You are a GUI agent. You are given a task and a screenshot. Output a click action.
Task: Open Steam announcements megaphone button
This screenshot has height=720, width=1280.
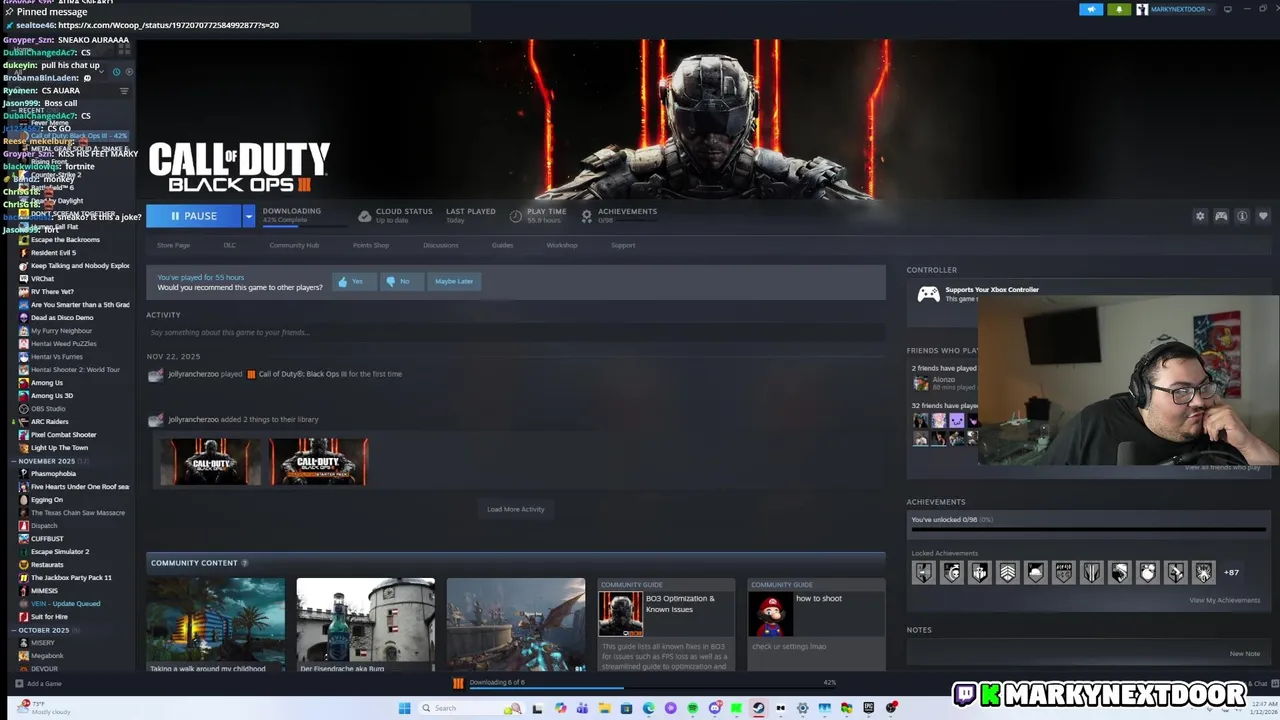1091,9
